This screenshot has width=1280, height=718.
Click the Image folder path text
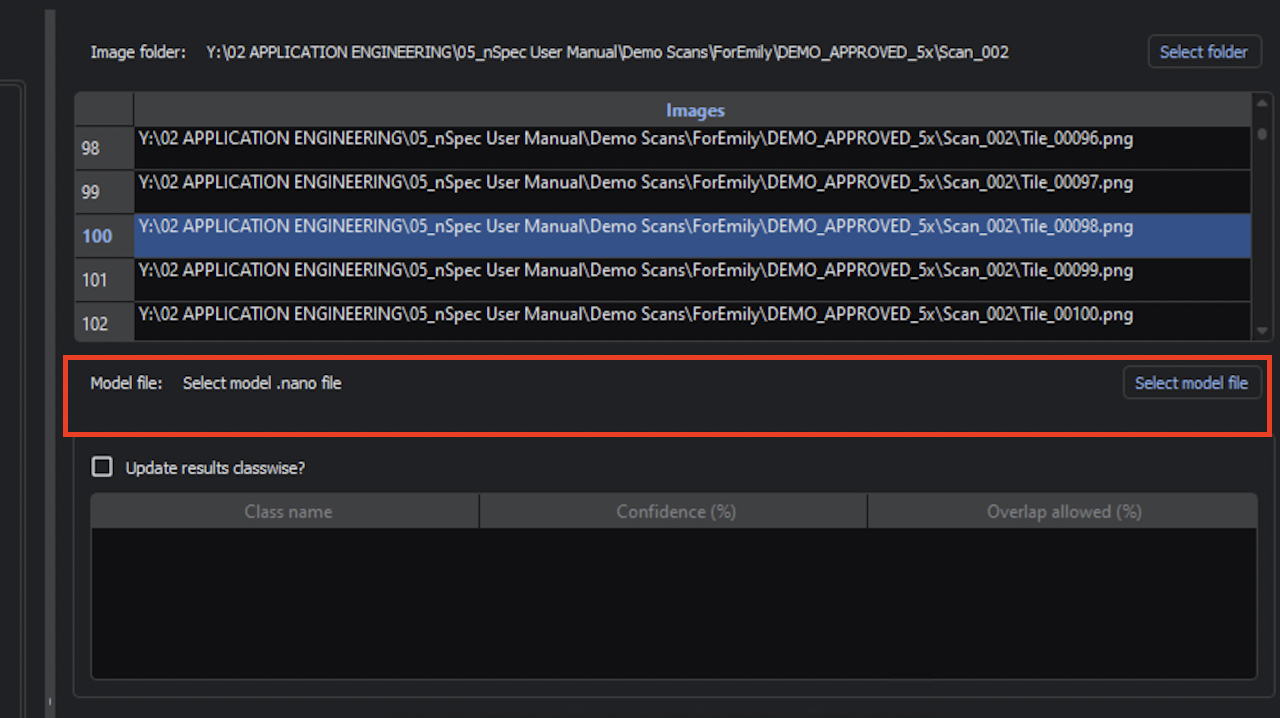click(607, 51)
